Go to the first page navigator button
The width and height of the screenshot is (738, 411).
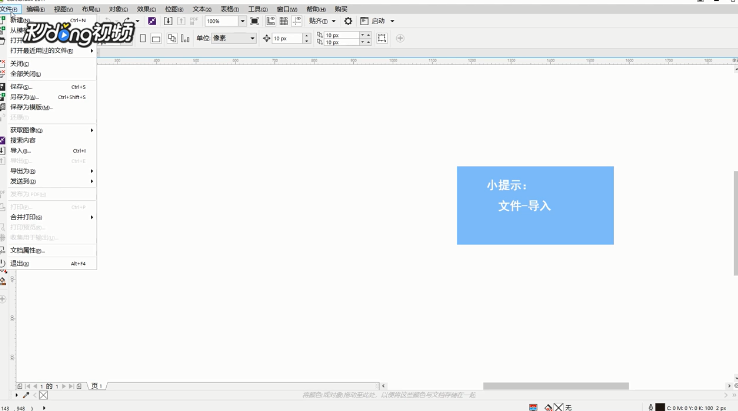(x=27, y=386)
